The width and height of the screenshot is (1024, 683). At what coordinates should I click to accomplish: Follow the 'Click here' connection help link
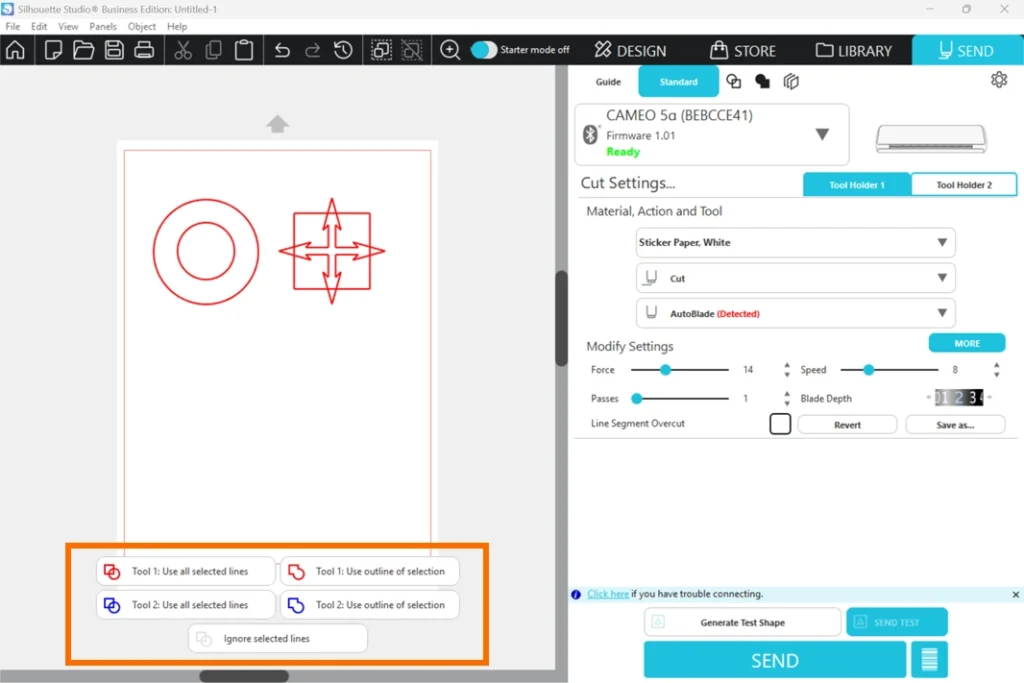coord(608,594)
